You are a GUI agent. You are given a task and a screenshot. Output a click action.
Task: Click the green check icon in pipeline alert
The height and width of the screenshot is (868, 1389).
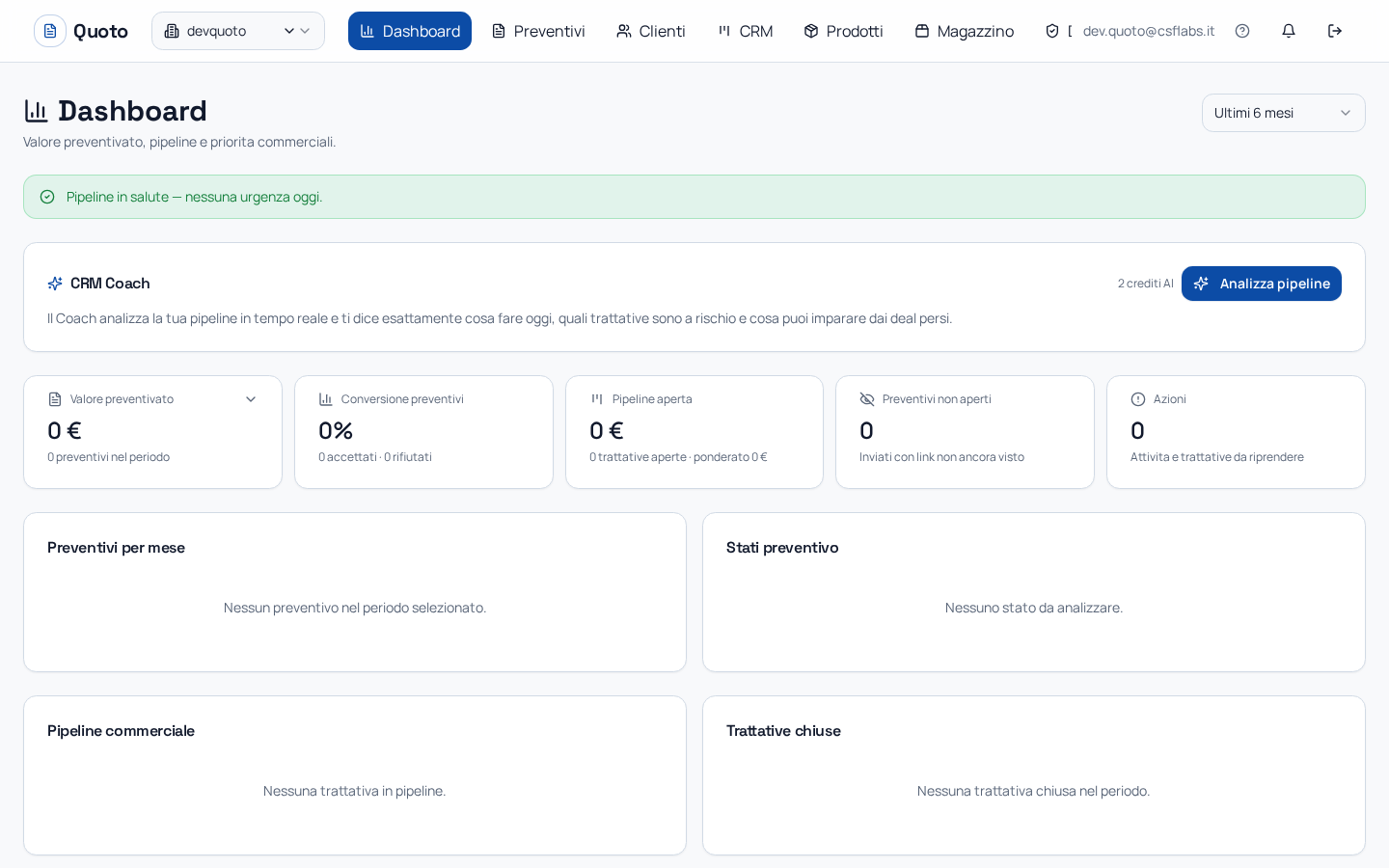[47, 197]
